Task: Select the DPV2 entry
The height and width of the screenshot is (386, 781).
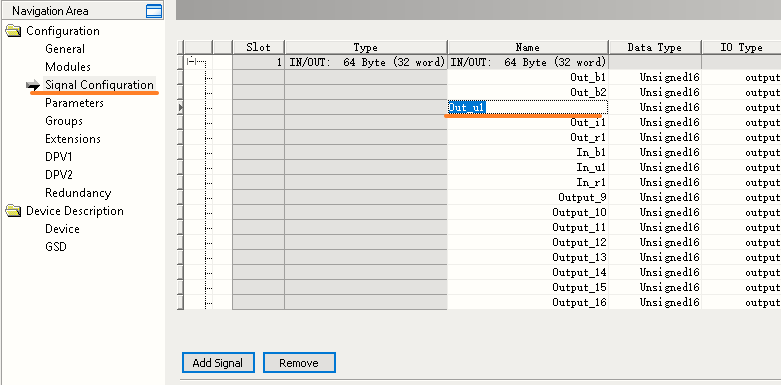Action: 59,175
